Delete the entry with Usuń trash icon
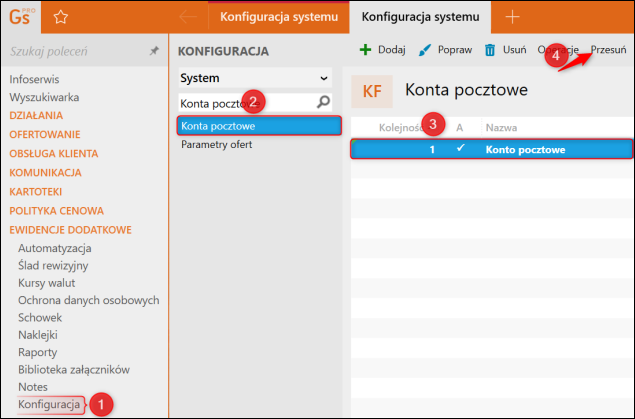Viewport: 635px width, 419px height. 505,50
